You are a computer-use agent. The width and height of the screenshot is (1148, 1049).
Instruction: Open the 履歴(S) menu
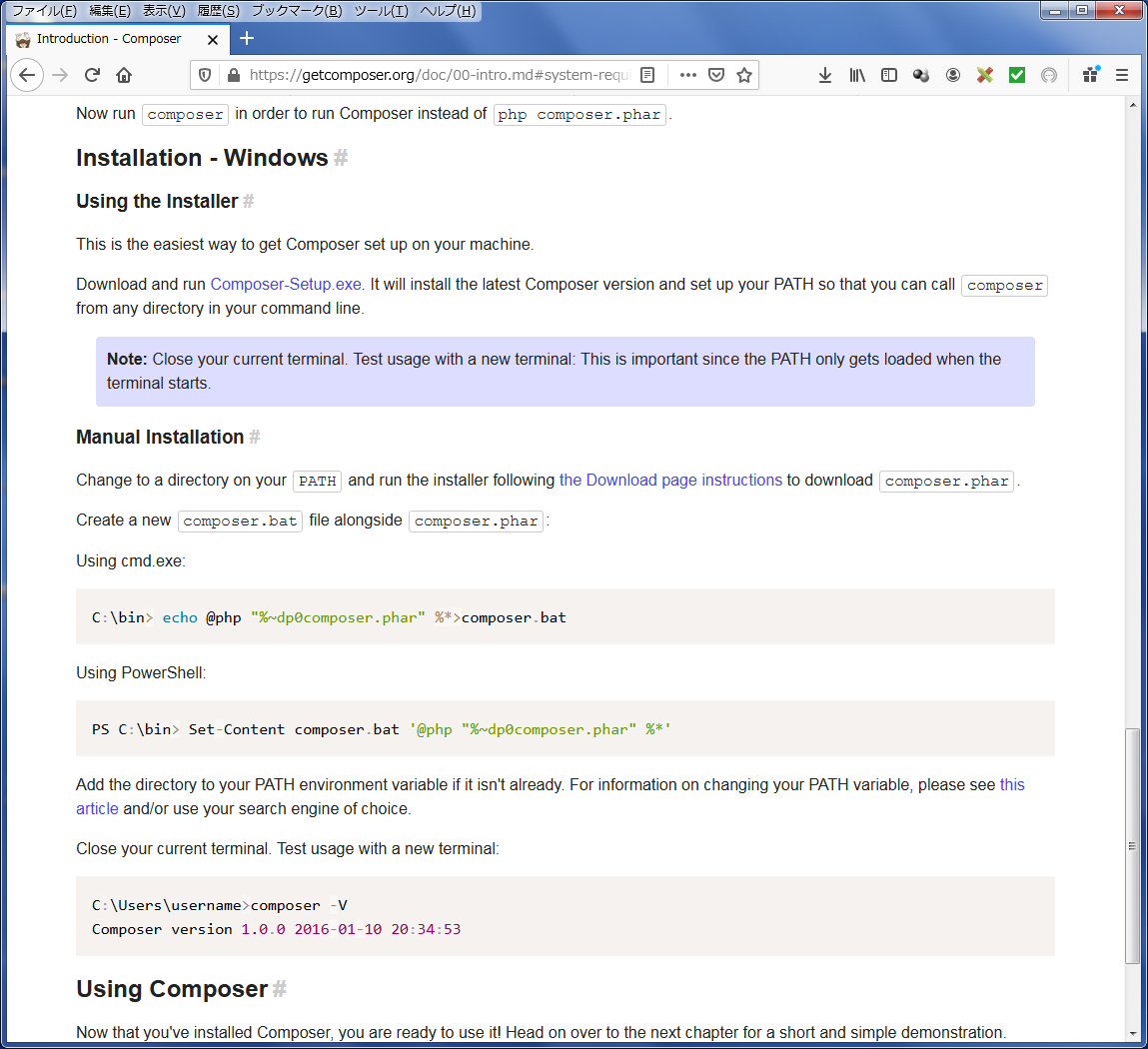(218, 11)
